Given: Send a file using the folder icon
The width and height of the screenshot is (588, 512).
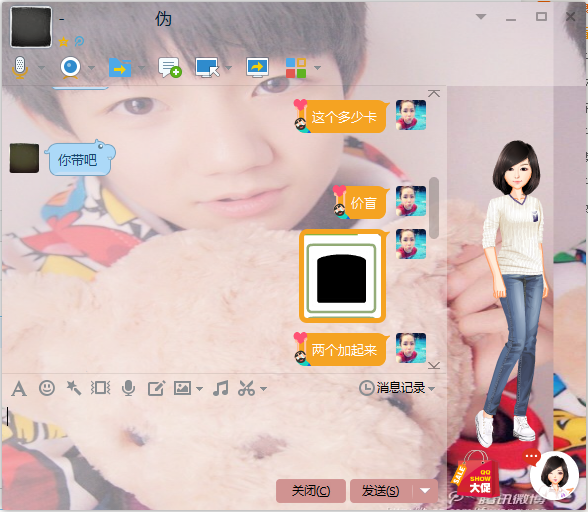Looking at the screenshot, I should pos(120,68).
